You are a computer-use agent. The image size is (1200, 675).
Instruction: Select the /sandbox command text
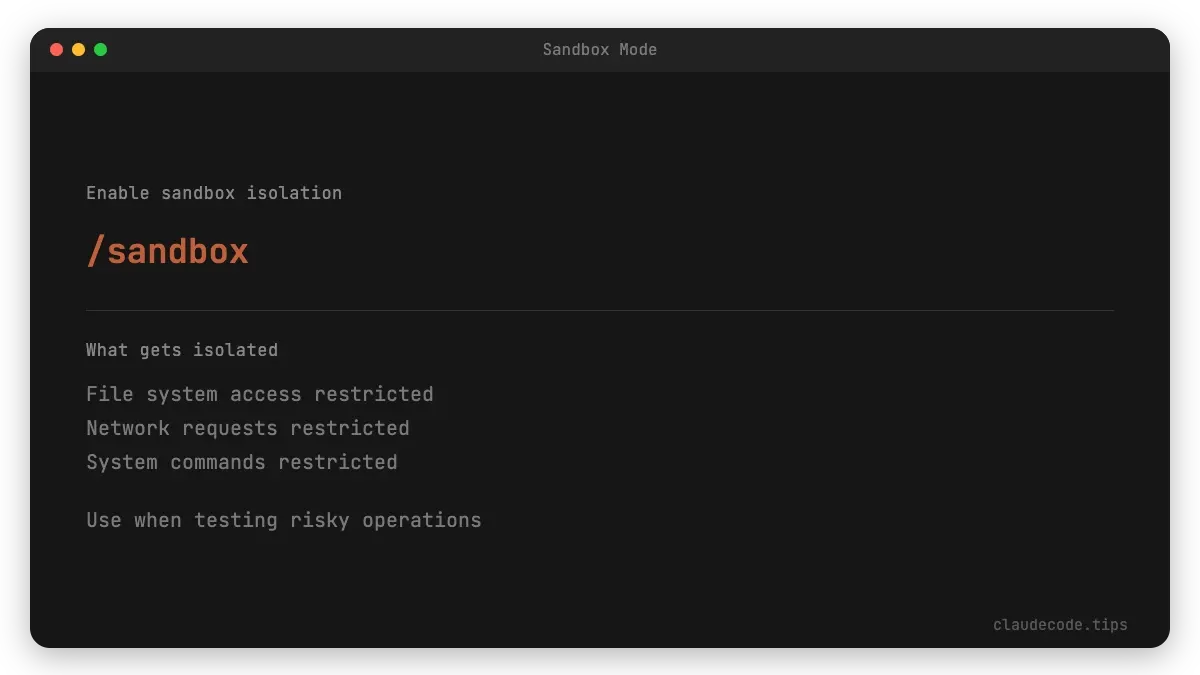pyautogui.click(x=166, y=252)
